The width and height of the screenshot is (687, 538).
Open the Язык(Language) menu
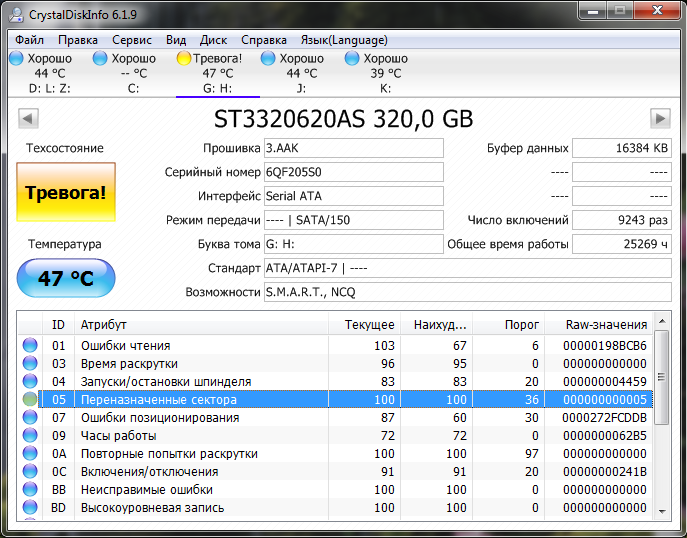(x=344, y=40)
